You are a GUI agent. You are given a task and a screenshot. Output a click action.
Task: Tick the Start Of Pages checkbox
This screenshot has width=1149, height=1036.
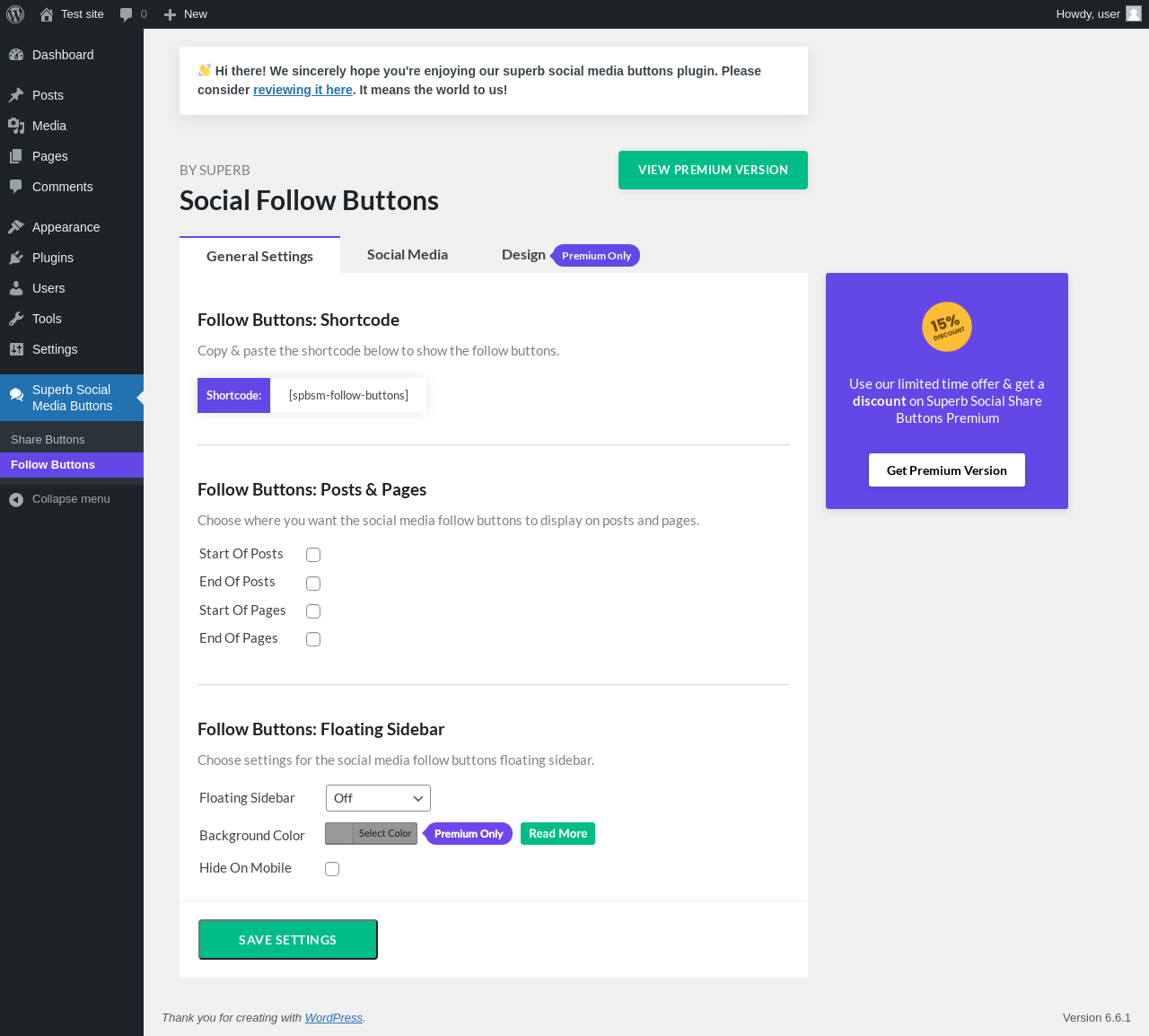[313, 611]
